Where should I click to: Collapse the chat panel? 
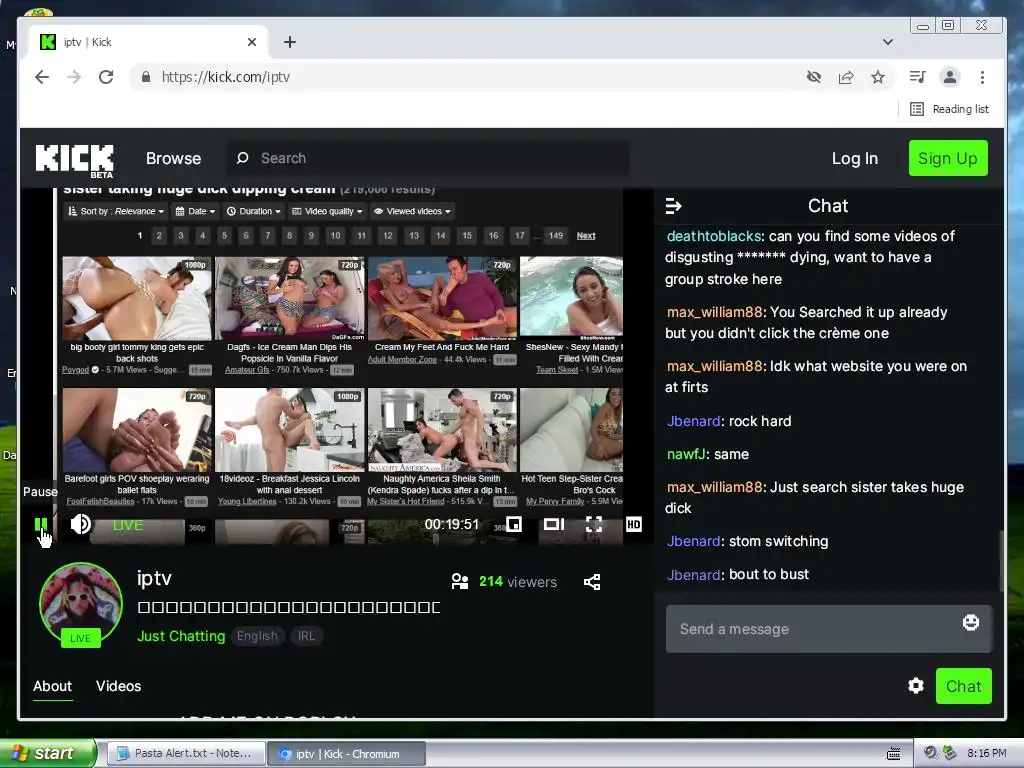pos(673,206)
